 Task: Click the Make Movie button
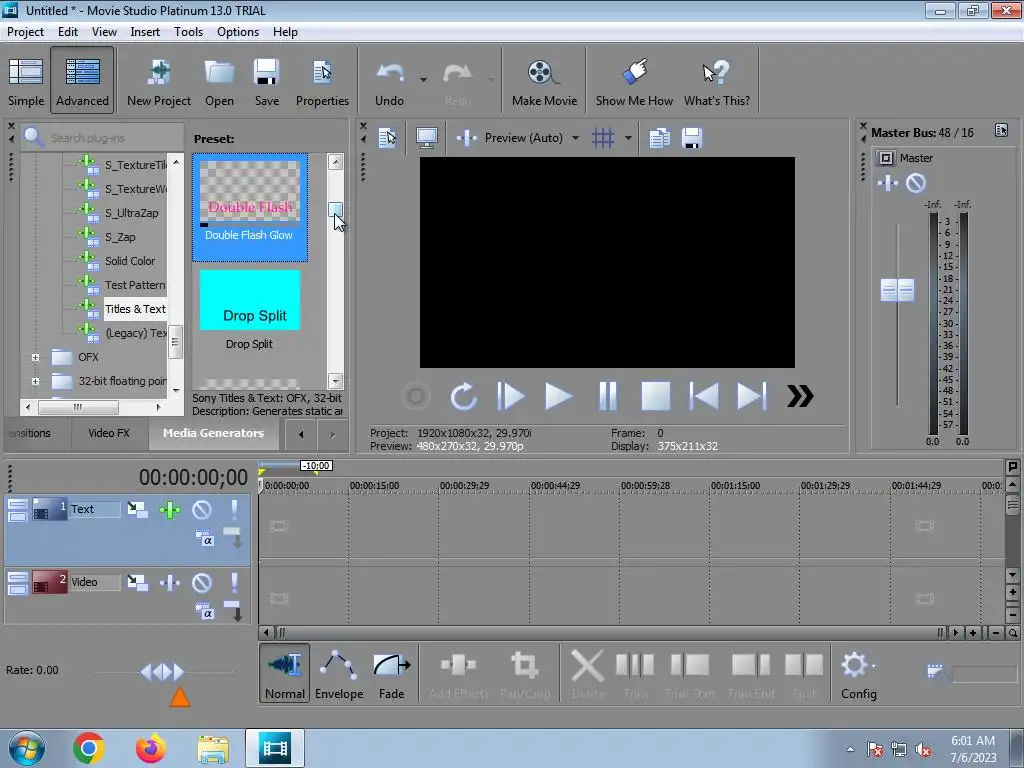point(544,82)
